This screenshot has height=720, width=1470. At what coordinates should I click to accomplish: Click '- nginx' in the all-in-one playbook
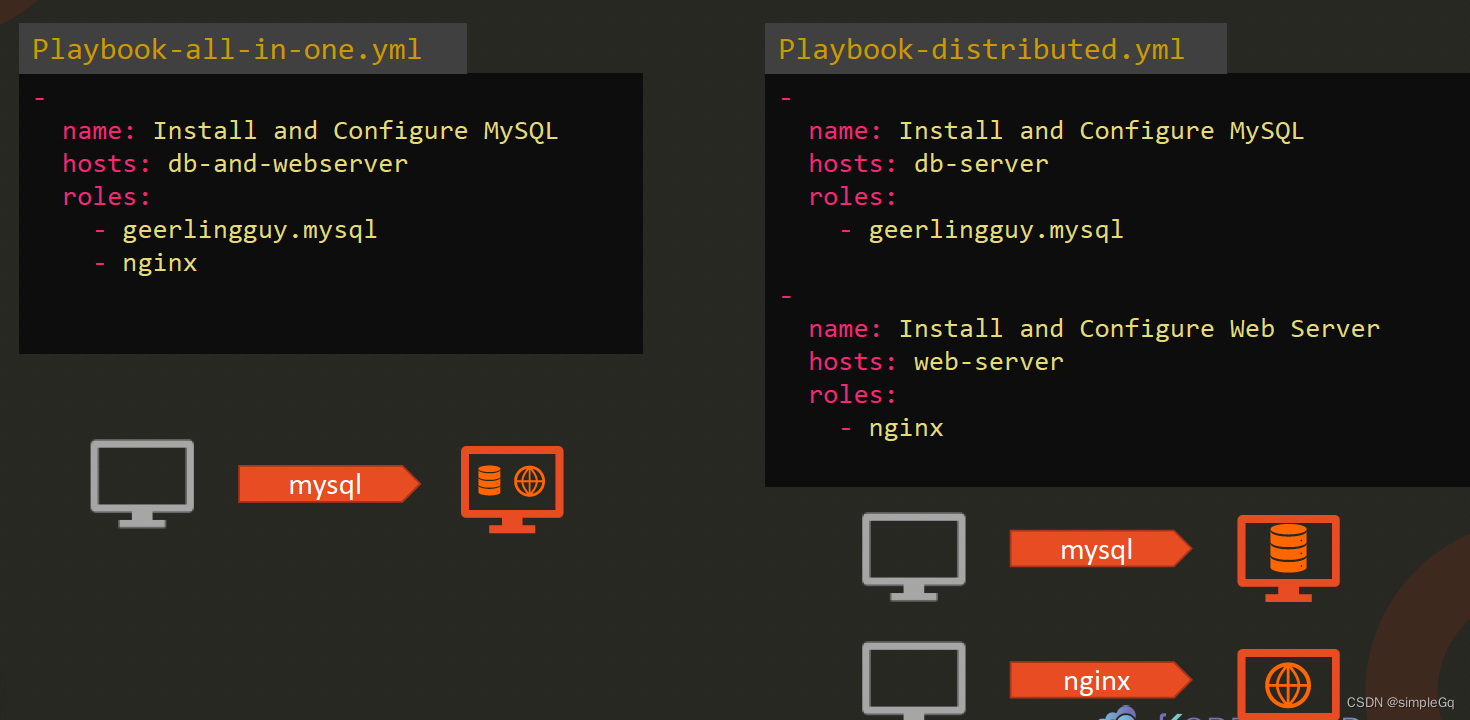145,263
